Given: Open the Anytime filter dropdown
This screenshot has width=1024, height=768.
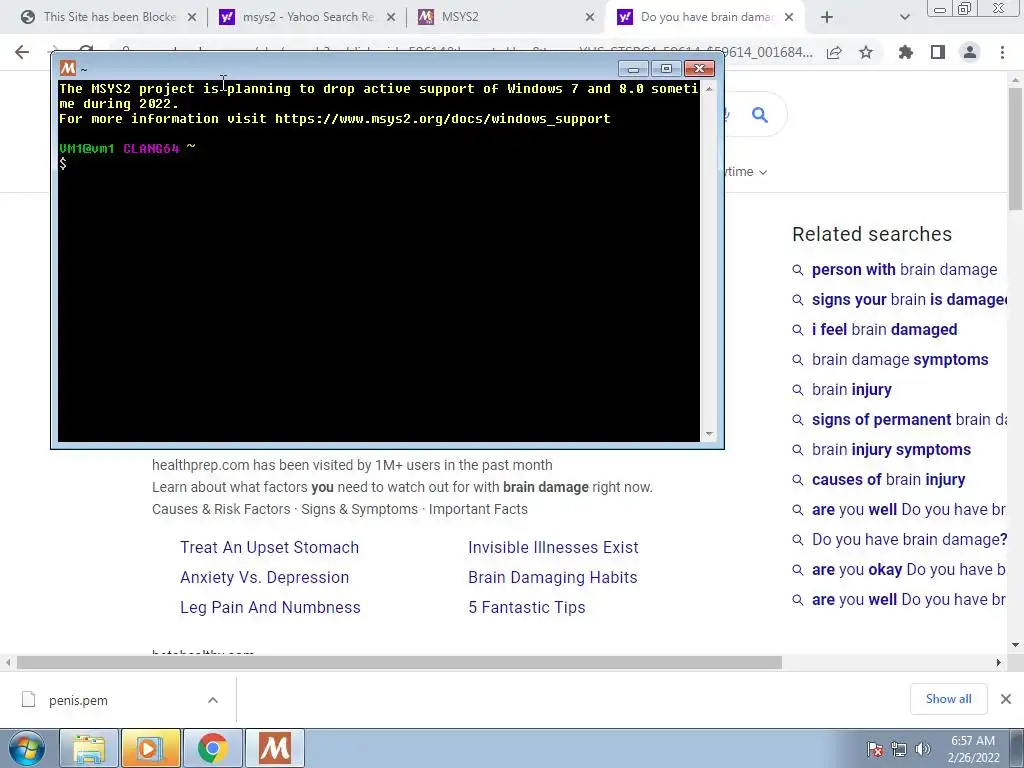Looking at the screenshot, I should click(745, 172).
